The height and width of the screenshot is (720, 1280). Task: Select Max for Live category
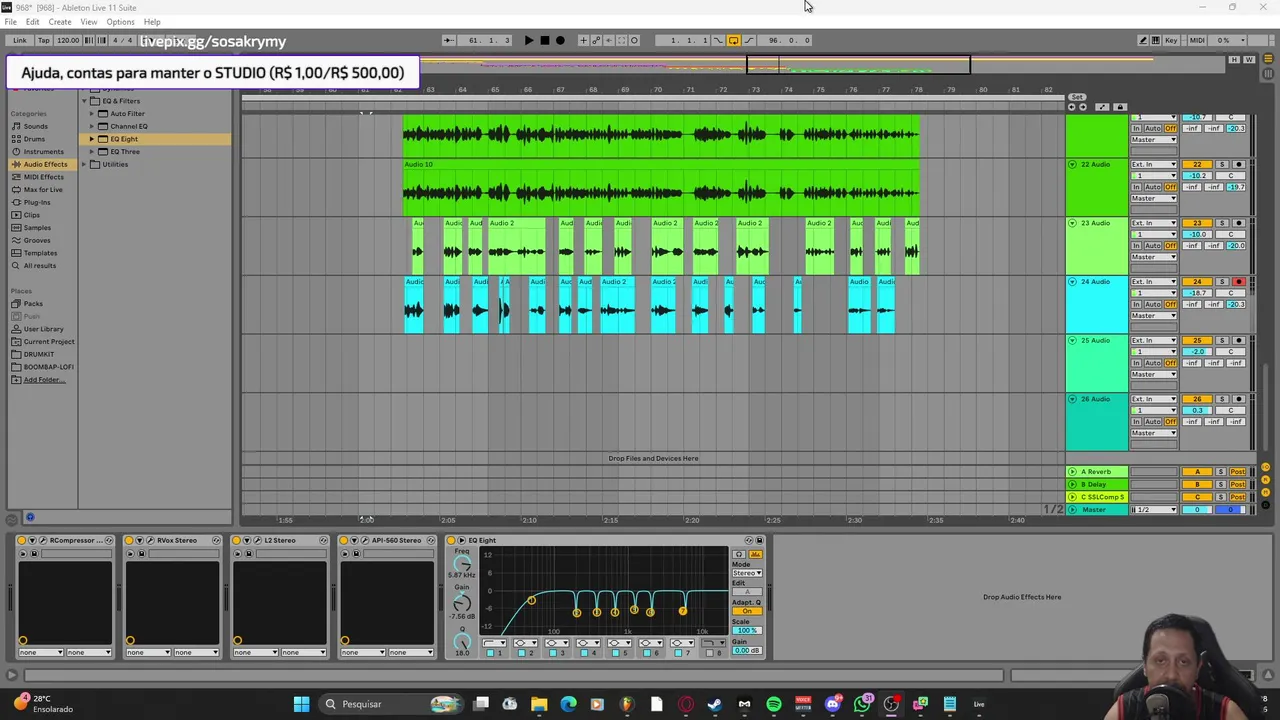(43, 190)
